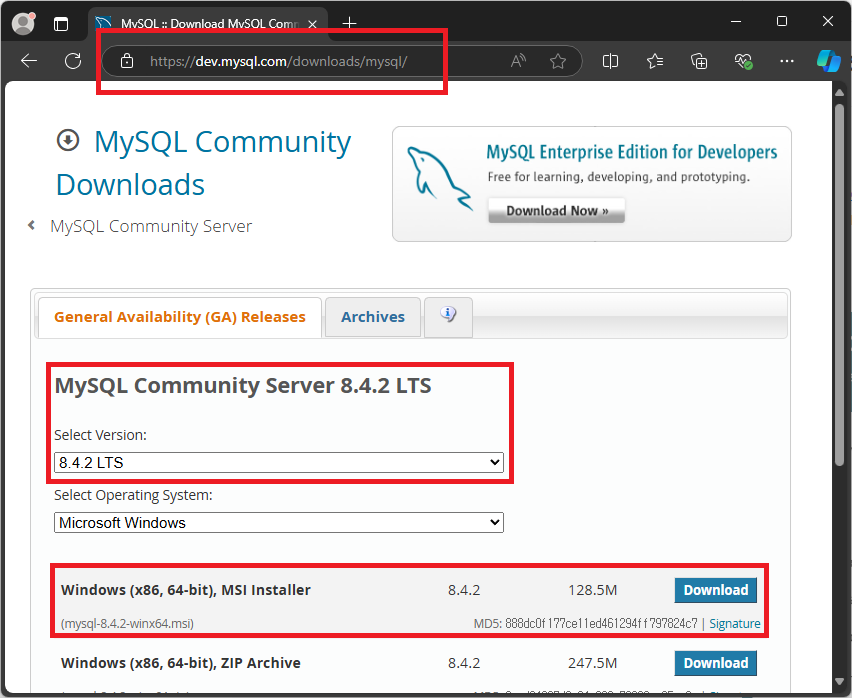The width and height of the screenshot is (852, 698).
Task: Refresh the current page
Action: [73, 61]
